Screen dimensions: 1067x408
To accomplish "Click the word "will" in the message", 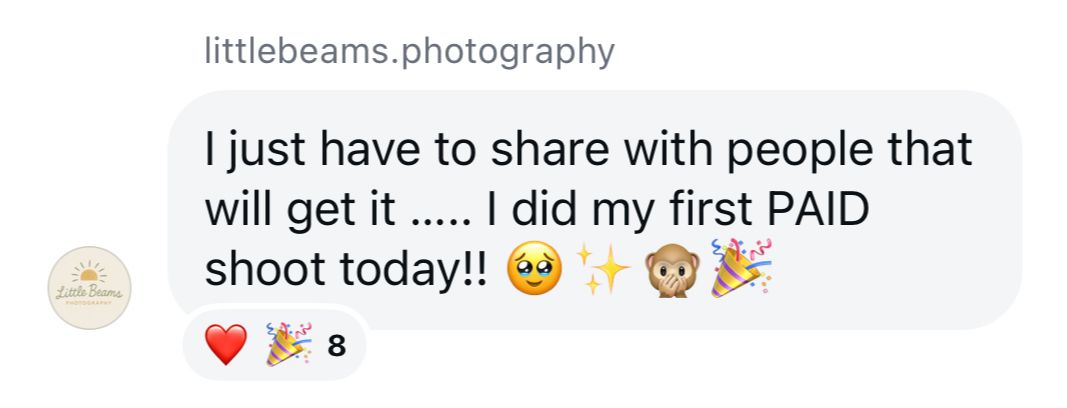I will tap(237, 210).
